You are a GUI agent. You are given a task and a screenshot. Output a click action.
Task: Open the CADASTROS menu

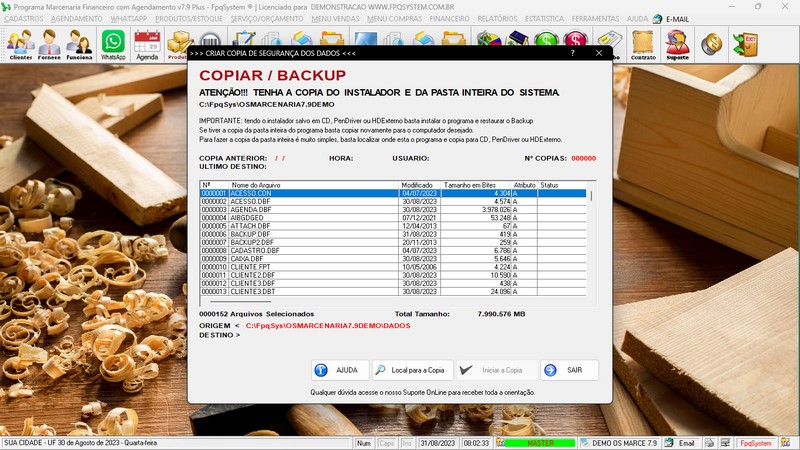(x=24, y=19)
